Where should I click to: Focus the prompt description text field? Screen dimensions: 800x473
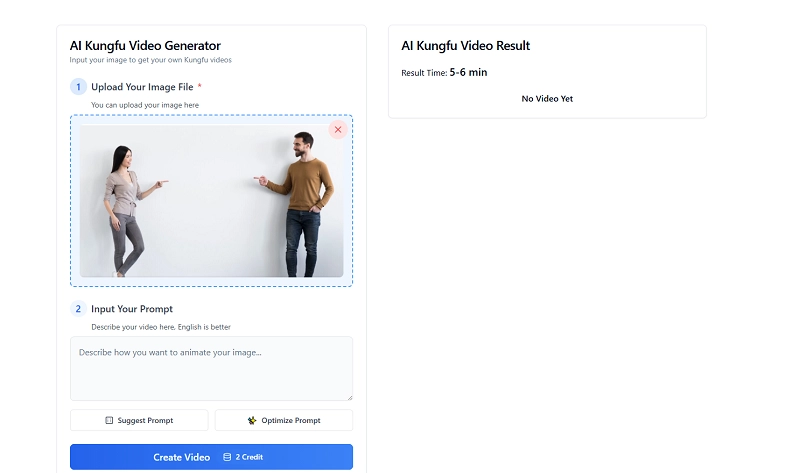tap(211, 368)
